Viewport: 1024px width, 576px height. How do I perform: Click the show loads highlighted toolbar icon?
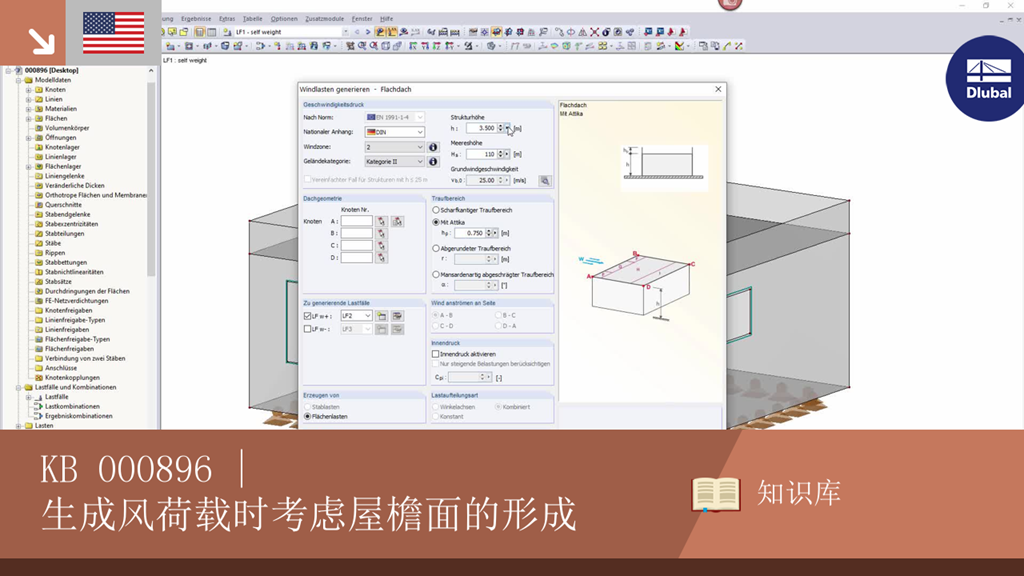pos(380,32)
